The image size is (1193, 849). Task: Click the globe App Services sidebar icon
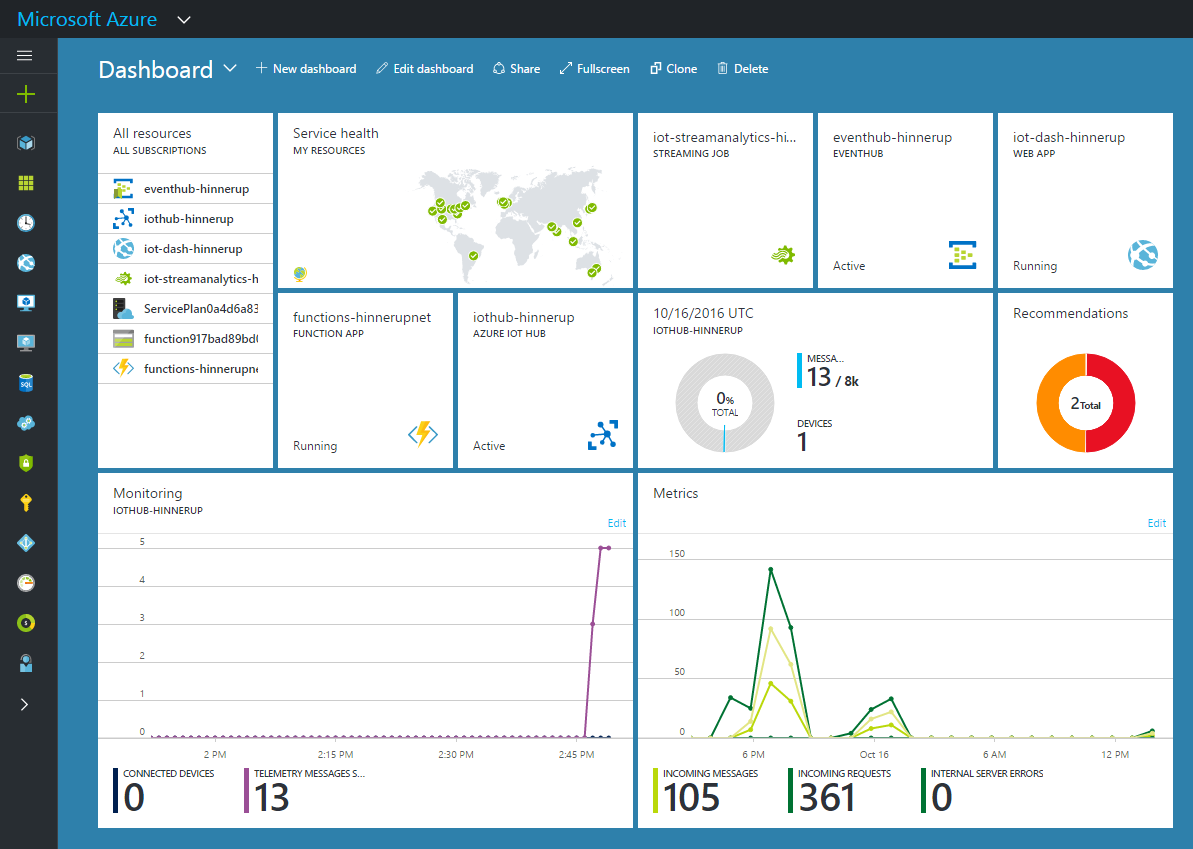click(25, 263)
